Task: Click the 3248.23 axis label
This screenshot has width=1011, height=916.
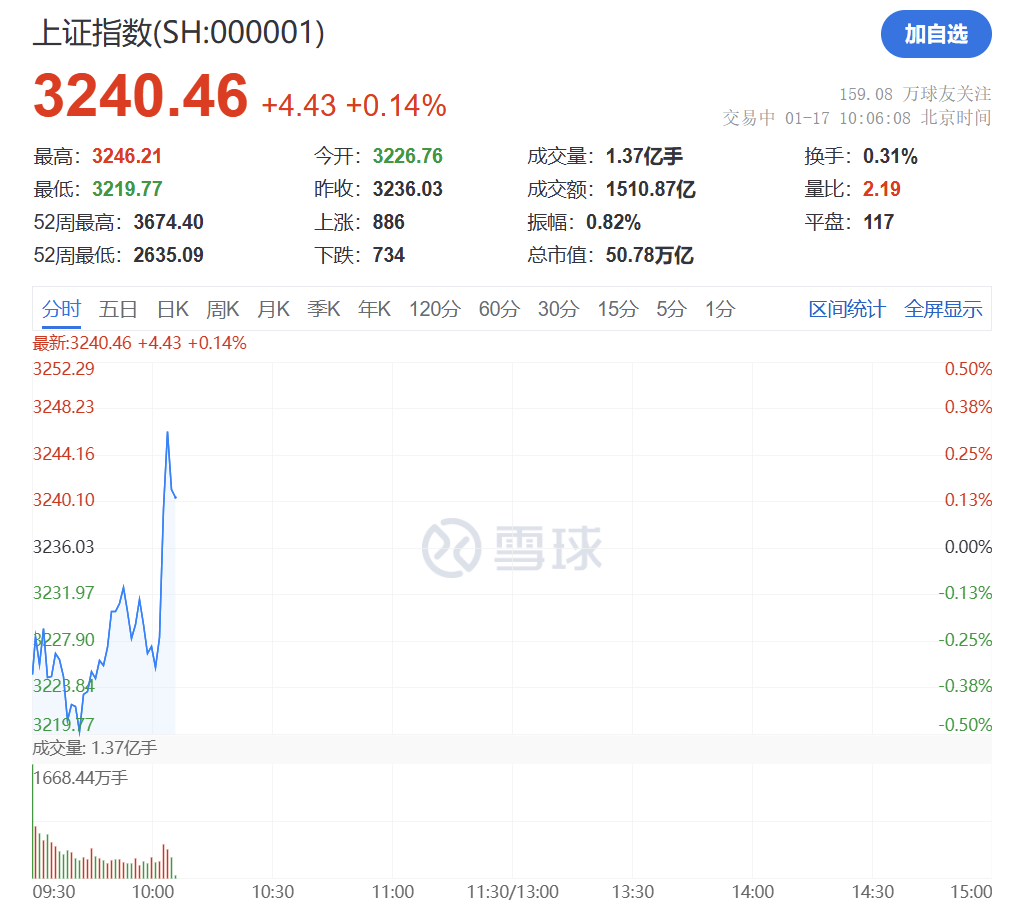Action: click(64, 407)
